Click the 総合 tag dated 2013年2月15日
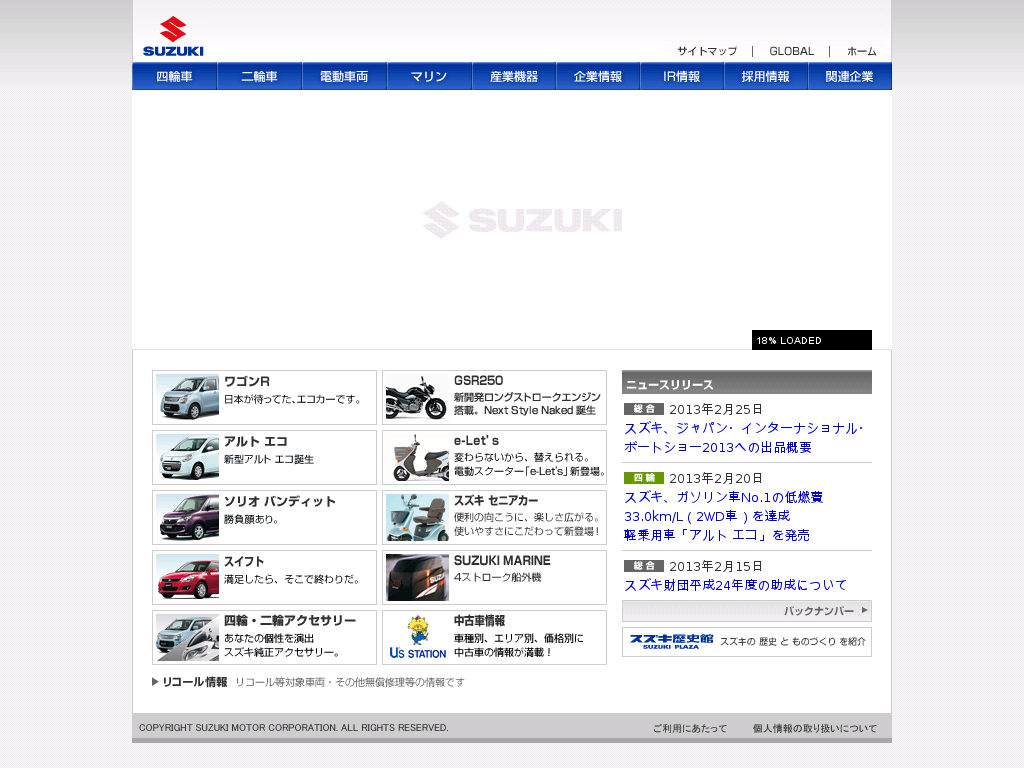This screenshot has height=768, width=1024. (644, 566)
